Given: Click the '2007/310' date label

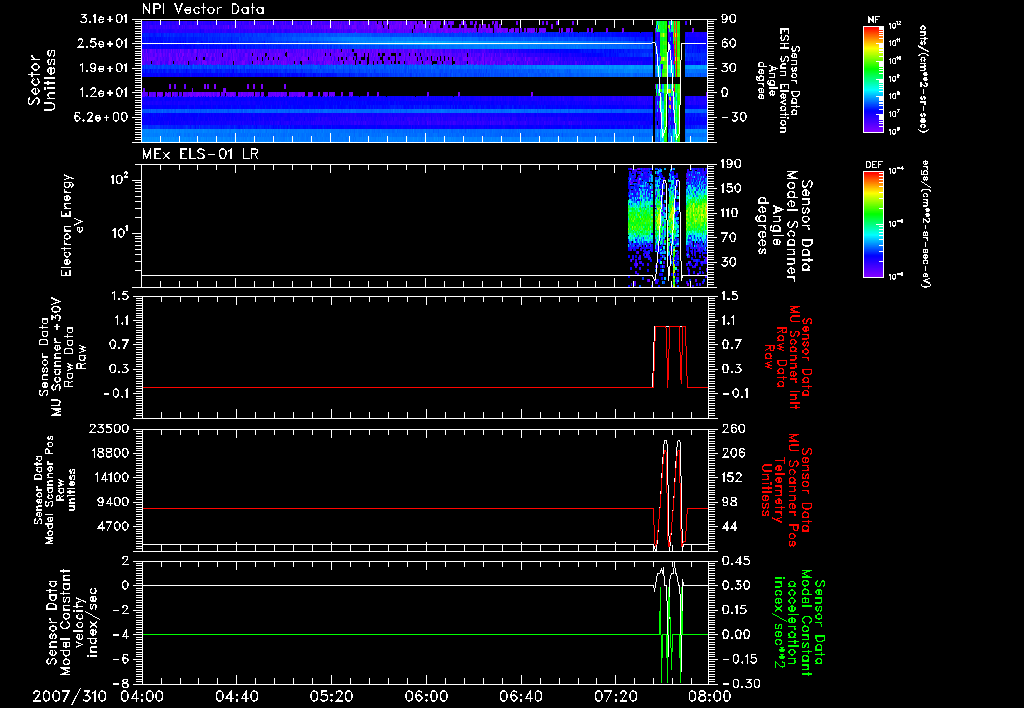Looking at the screenshot, I should point(69,696).
